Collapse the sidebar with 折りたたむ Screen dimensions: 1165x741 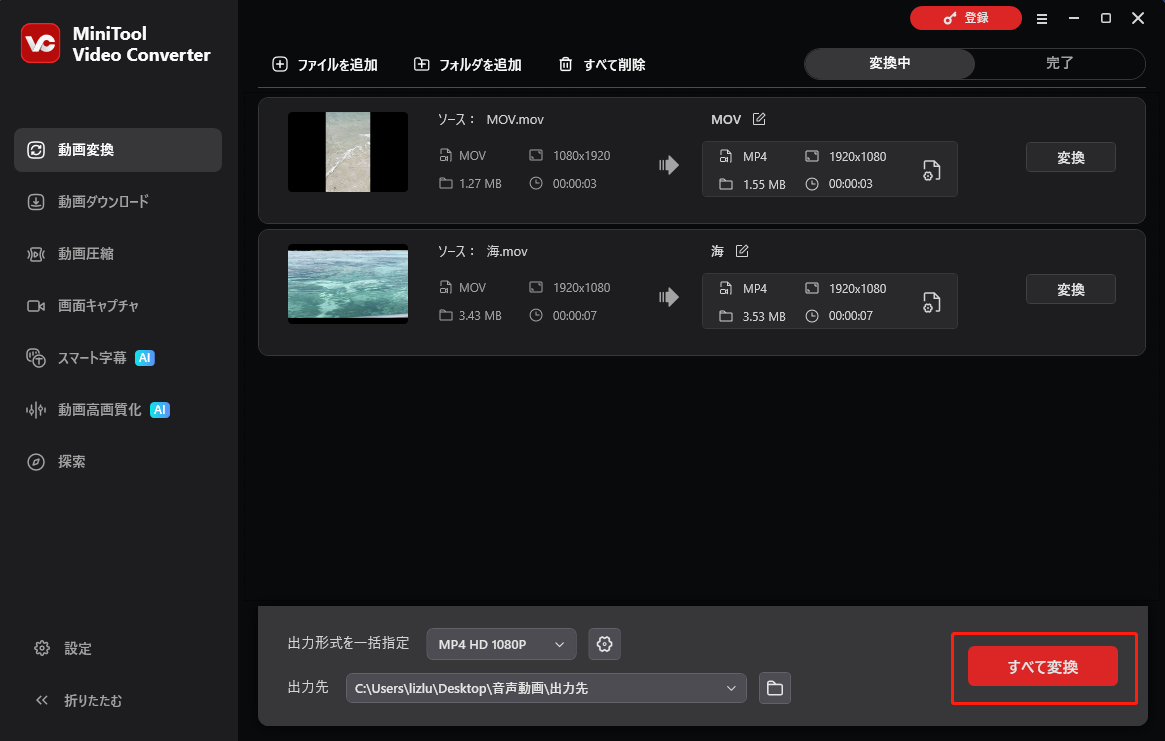(x=78, y=700)
